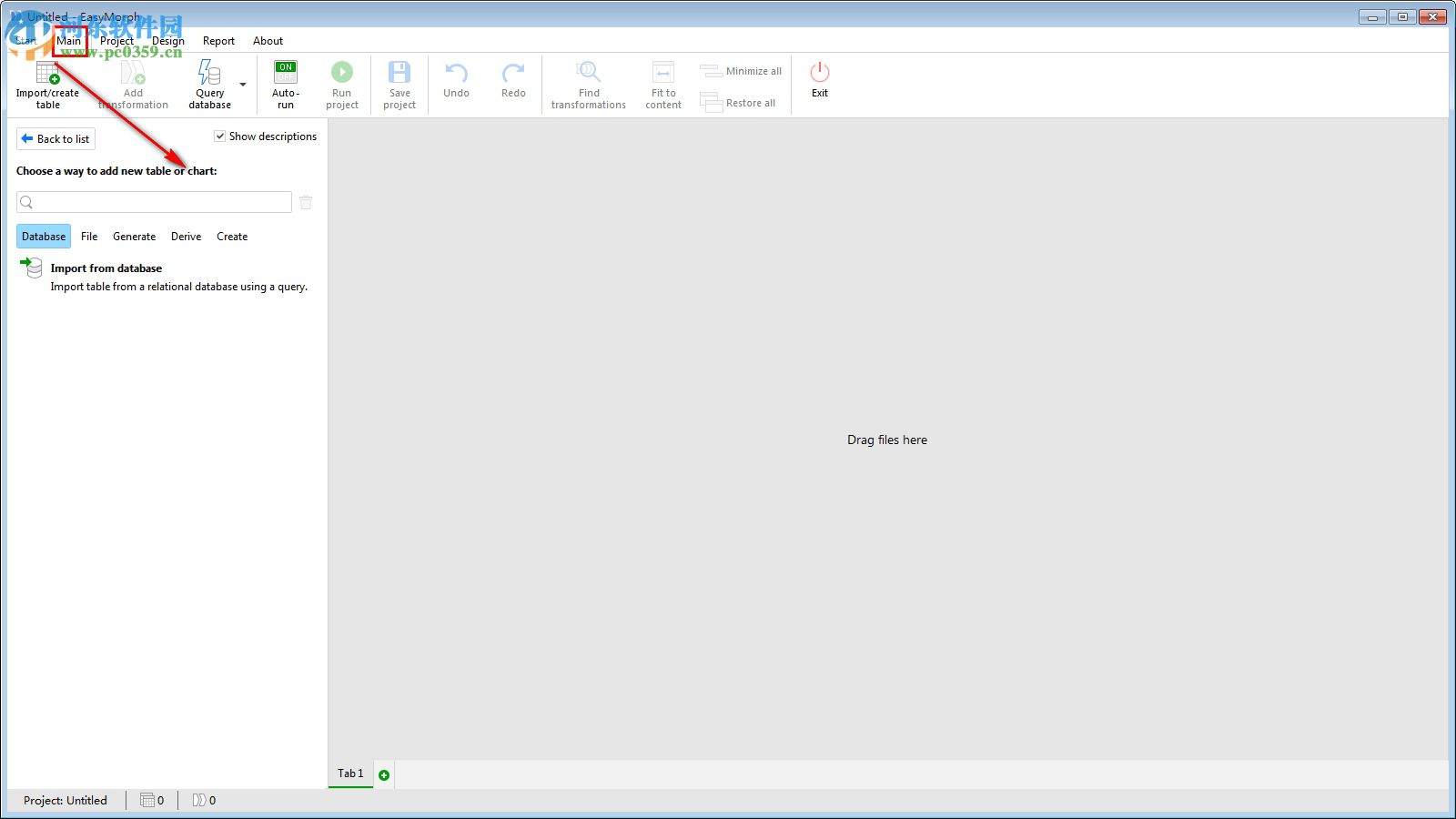Click the Run project play icon
Image resolution: width=1456 pixels, height=819 pixels.
(342, 72)
